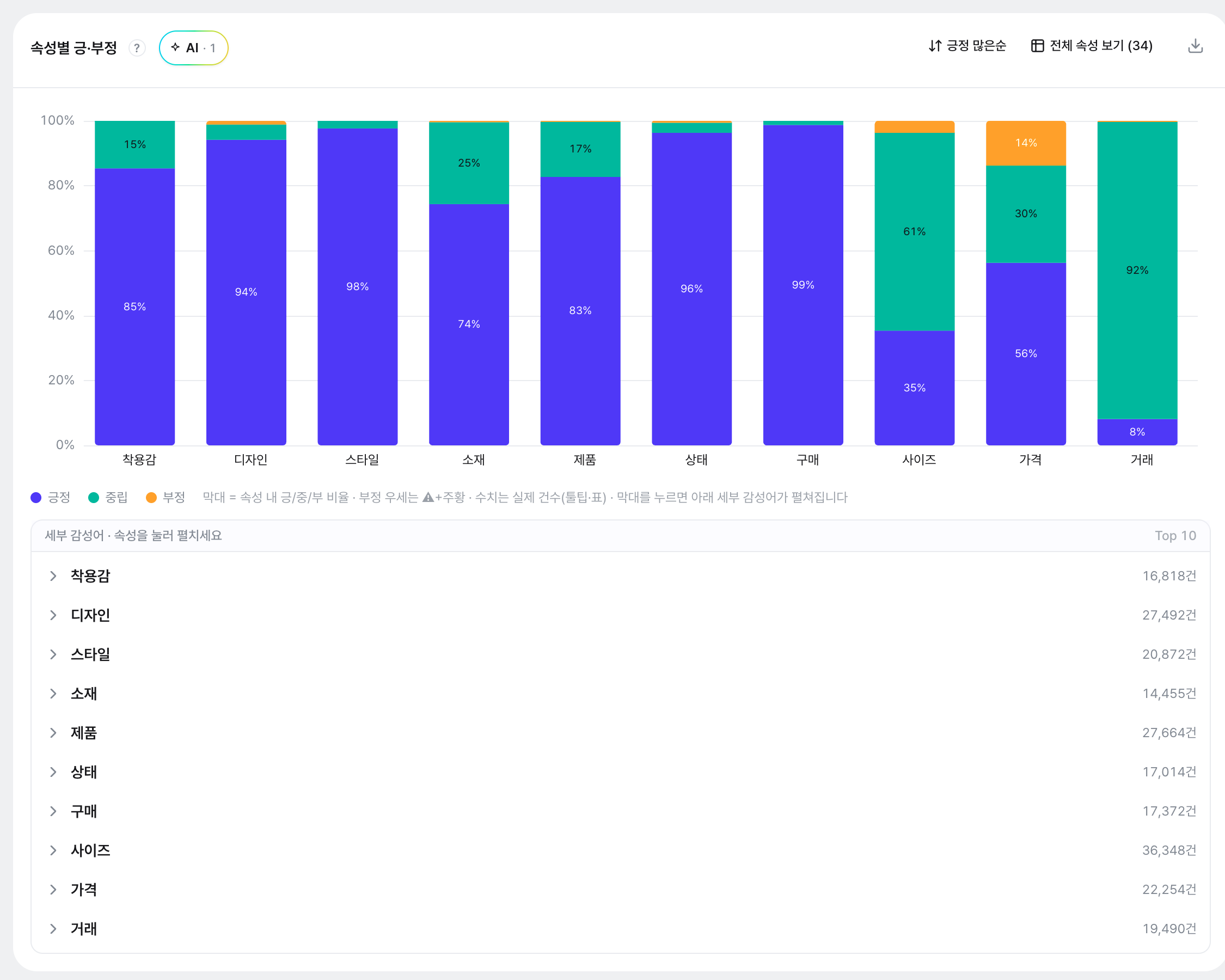1225x980 pixels.
Task: Open the question mark help icon
Action: click(x=137, y=48)
